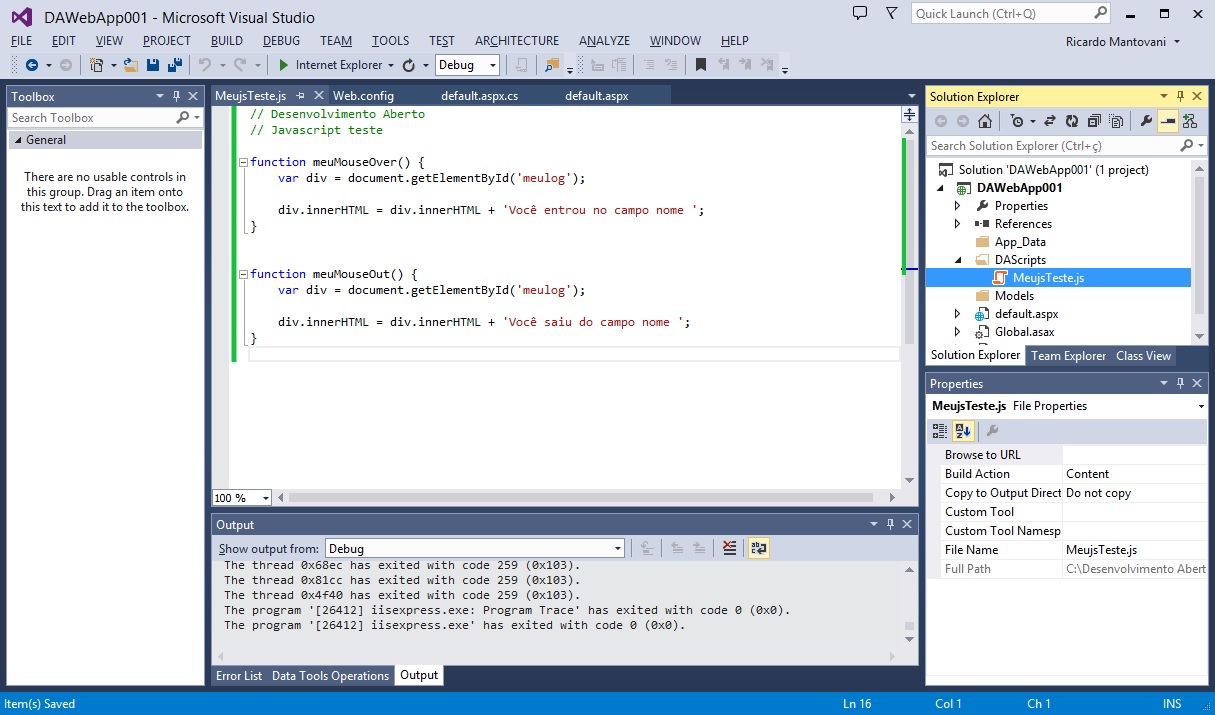Click the Clear All output icon
This screenshot has height=715, width=1215.
[x=729, y=548]
